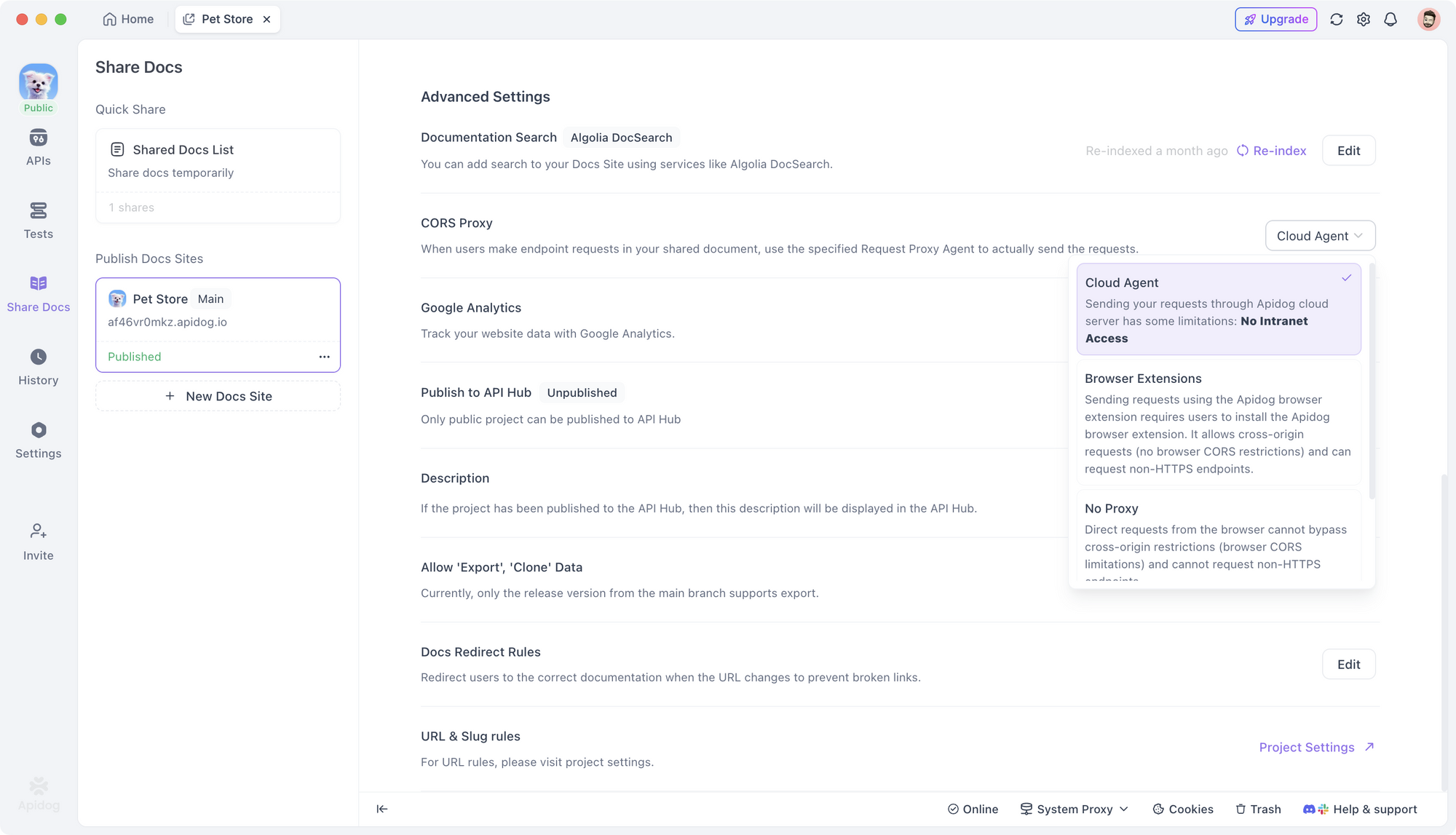Image resolution: width=1456 pixels, height=835 pixels.
Task: Open Help & support
Action: 1360,809
